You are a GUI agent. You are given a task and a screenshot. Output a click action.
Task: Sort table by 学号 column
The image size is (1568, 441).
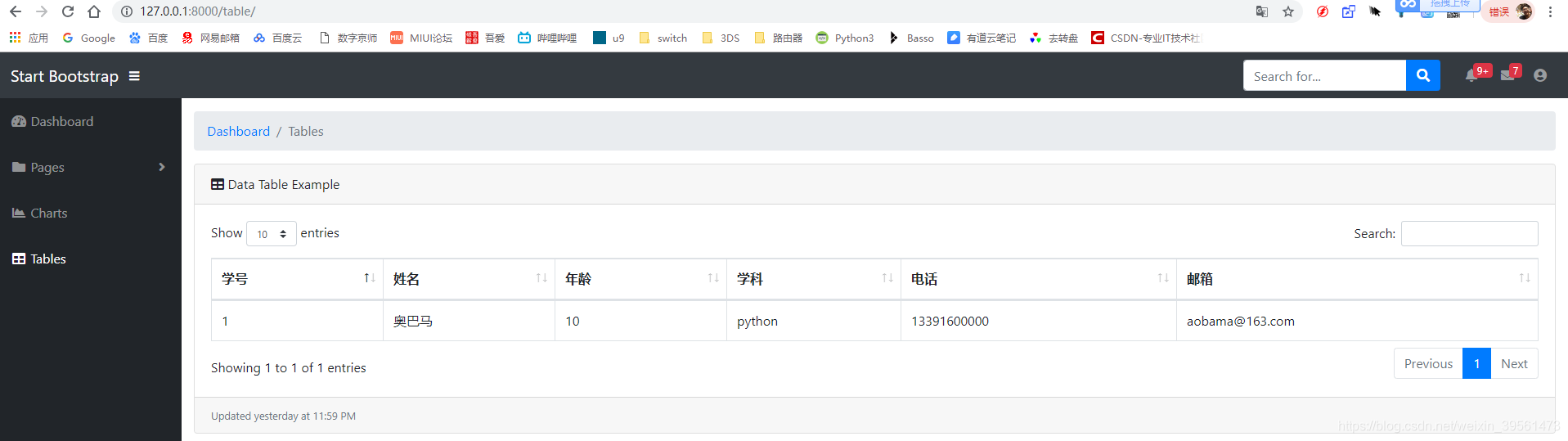297,279
